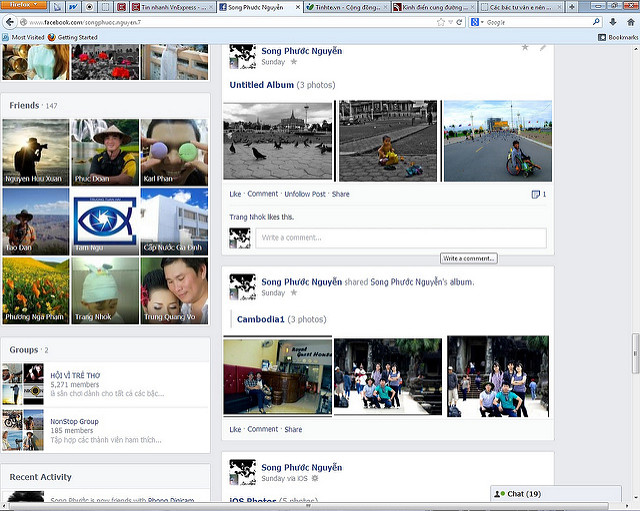Switch to the Các bác tư vấn tab

(x=520, y=7)
